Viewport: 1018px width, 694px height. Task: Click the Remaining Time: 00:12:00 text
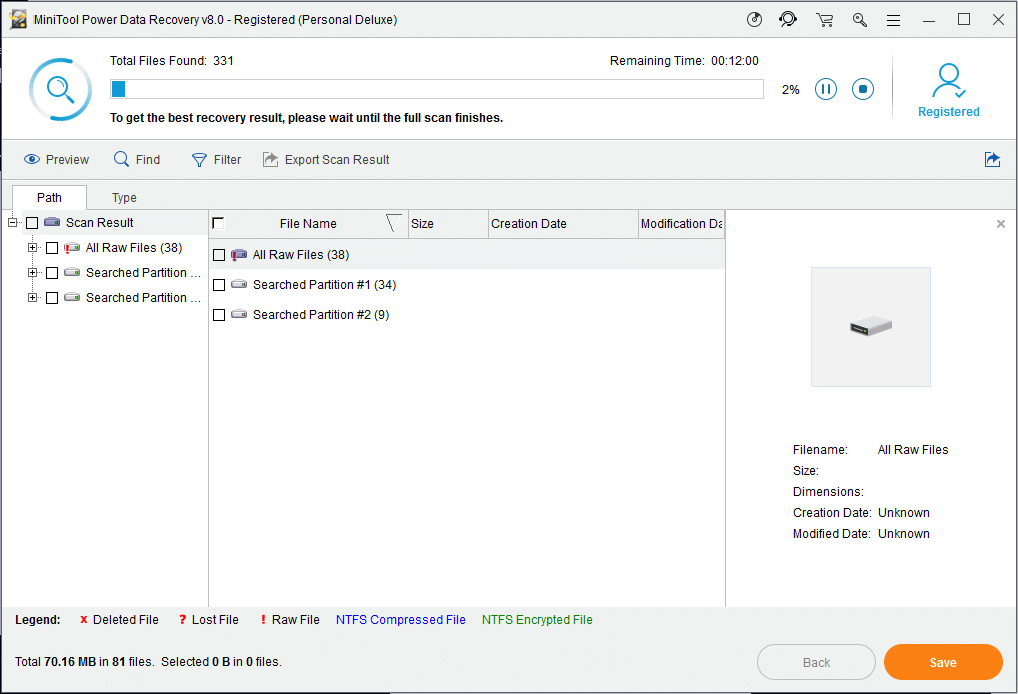pyautogui.click(x=684, y=61)
